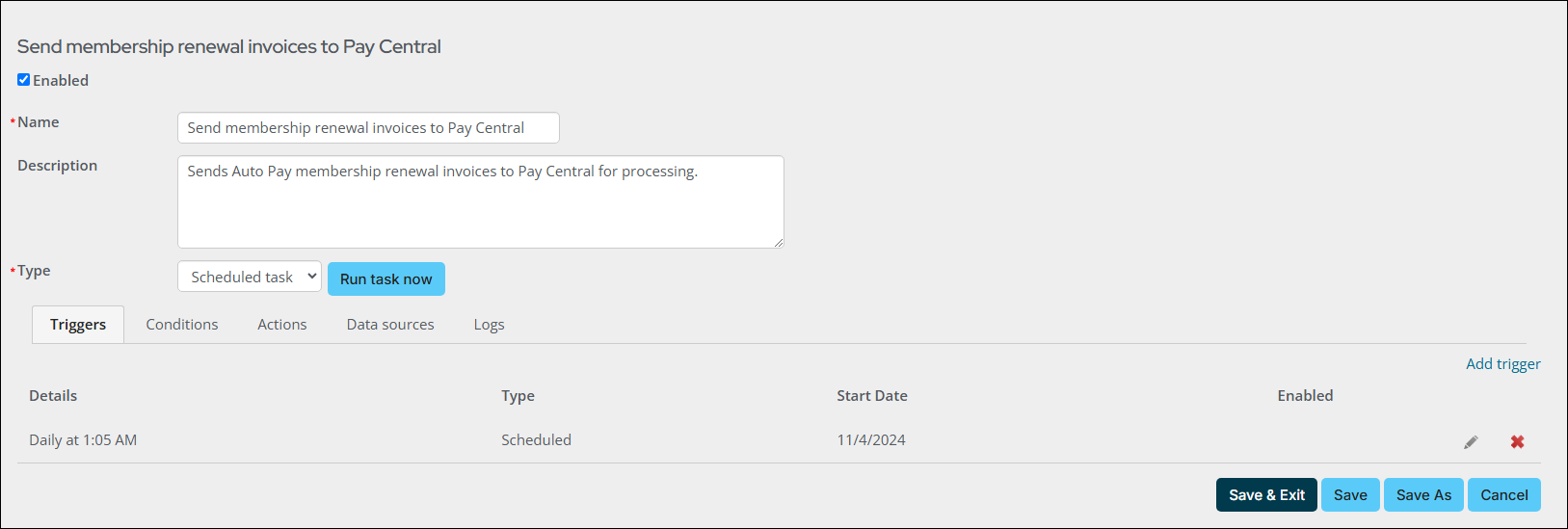Viewport: 1568px width, 529px height.
Task: Click the Run task now button
Action: pyautogui.click(x=386, y=278)
